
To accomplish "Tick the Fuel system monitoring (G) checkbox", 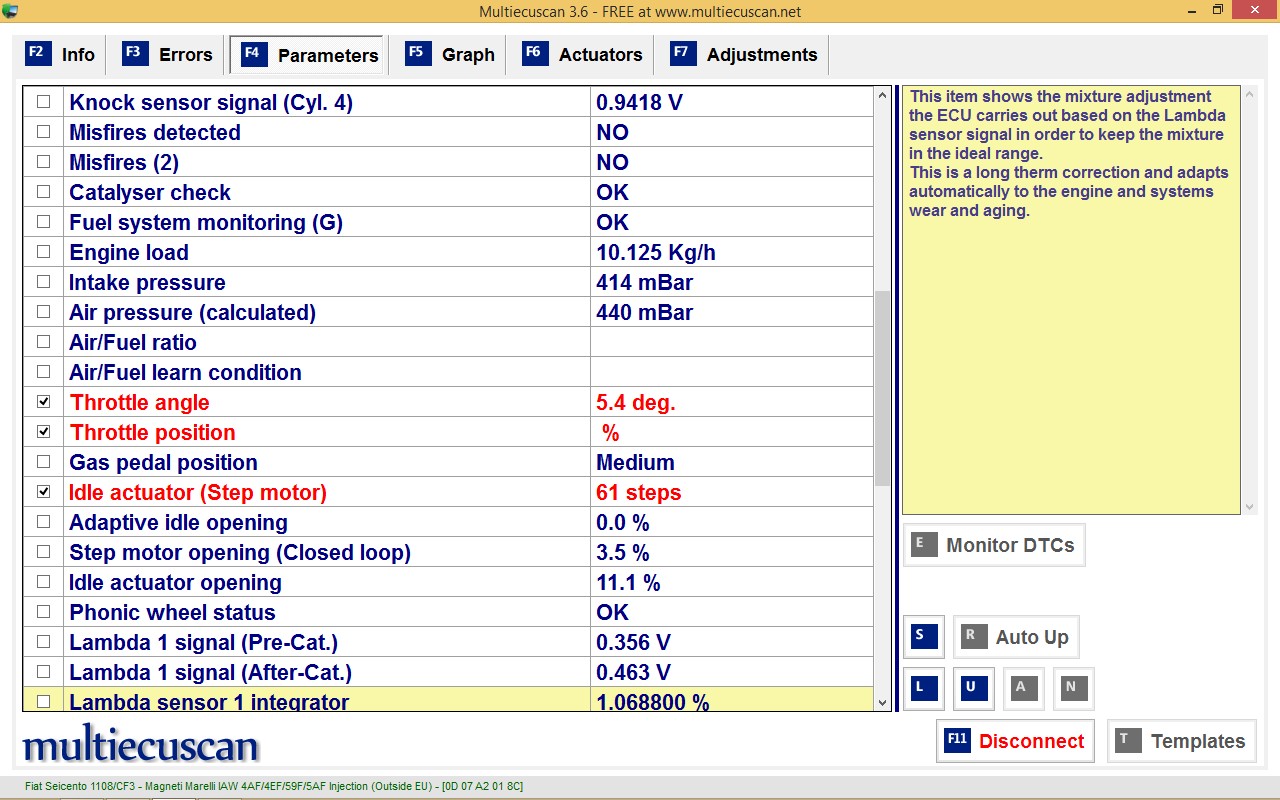I will pyautogui.click(x=43, y=222).
